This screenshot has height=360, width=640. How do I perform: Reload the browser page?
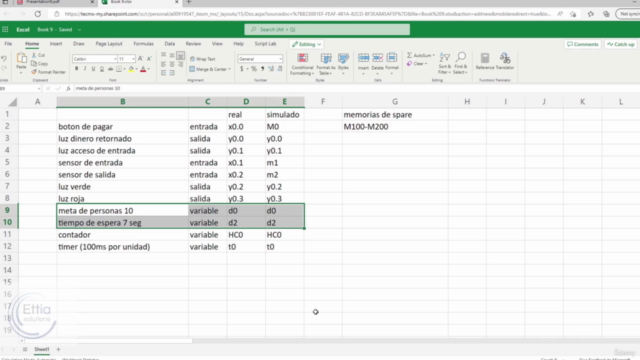38,14
